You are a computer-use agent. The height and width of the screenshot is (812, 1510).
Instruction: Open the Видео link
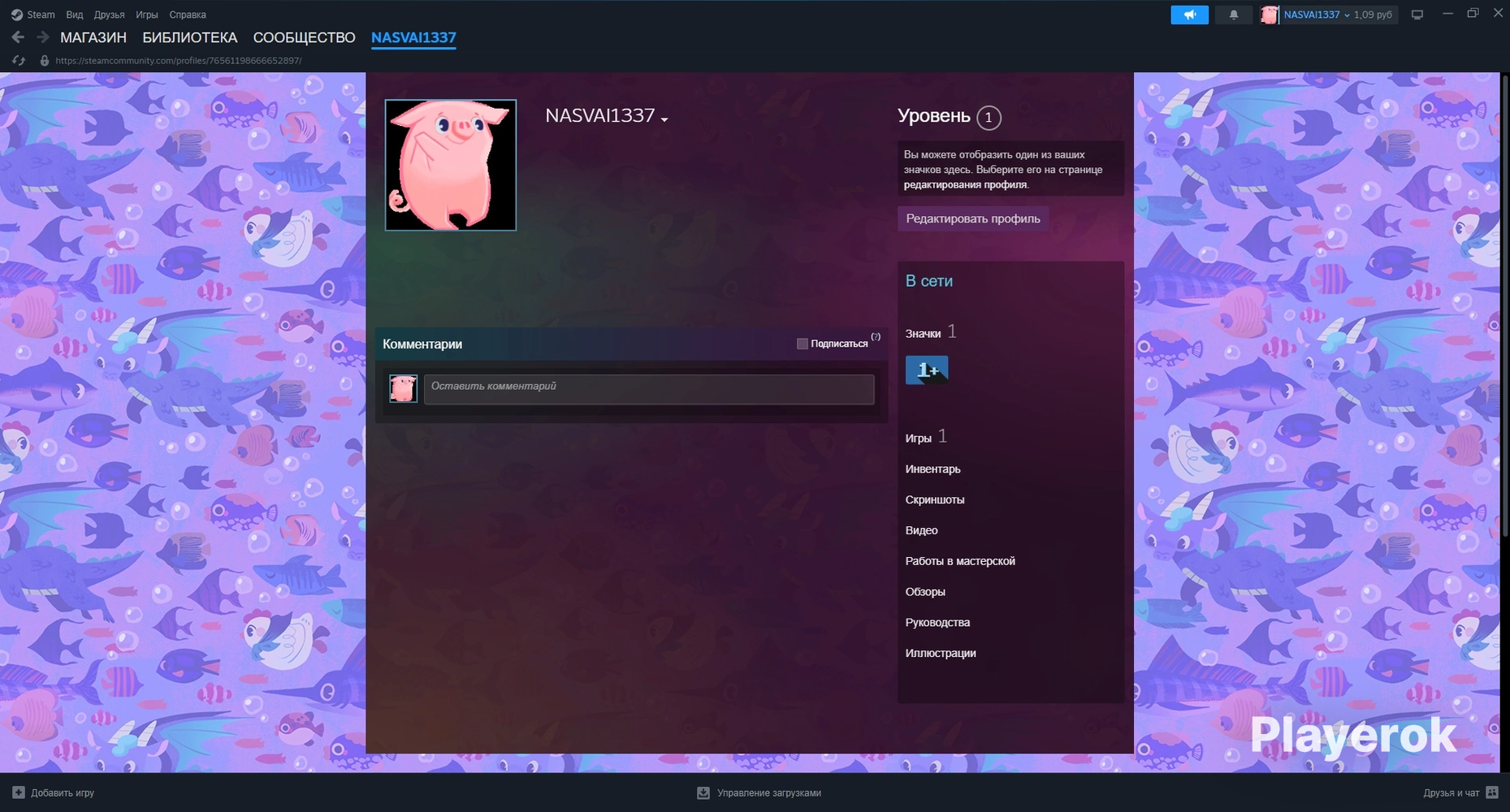[x=922, y=531]
